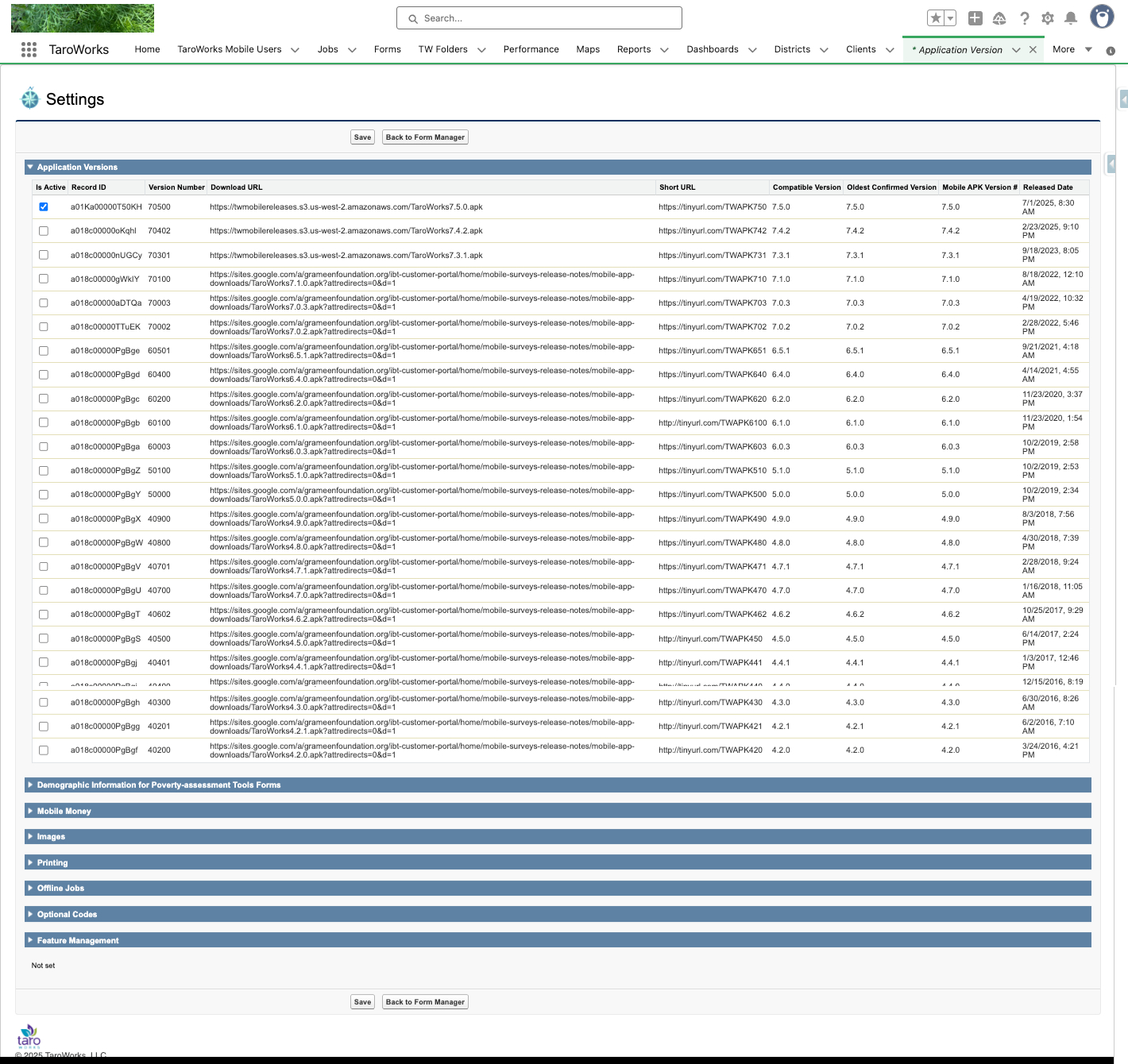Go to the Performance tab
The image size is (1128, 1064).
click(x=531, y=49)
